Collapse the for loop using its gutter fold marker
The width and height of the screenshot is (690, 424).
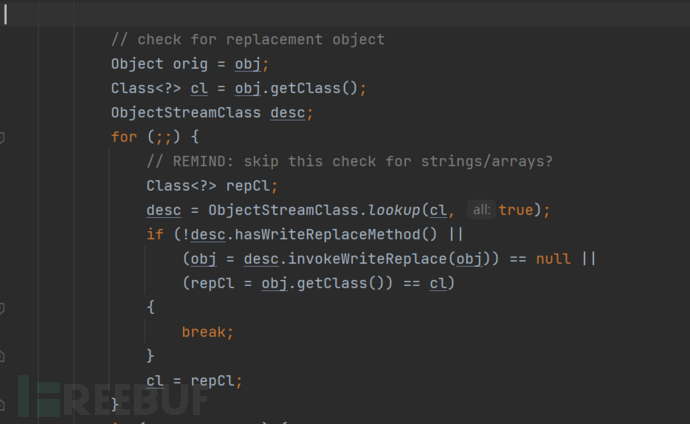click(x=3, y=137)
